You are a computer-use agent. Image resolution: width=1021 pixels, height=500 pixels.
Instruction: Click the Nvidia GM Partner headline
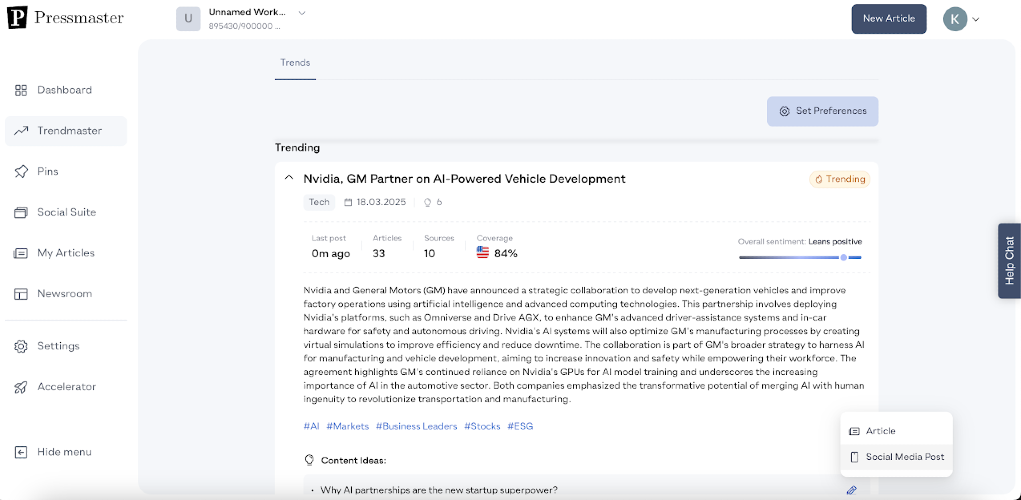[x=464, y=178]
